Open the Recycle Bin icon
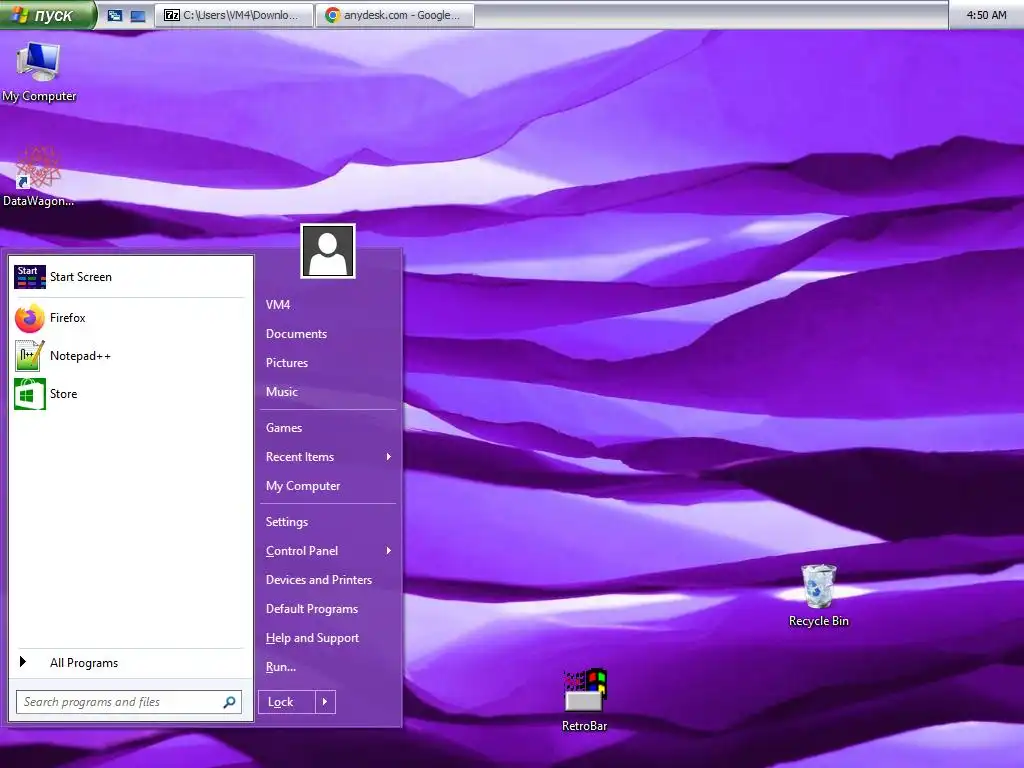 coord(818,596)
